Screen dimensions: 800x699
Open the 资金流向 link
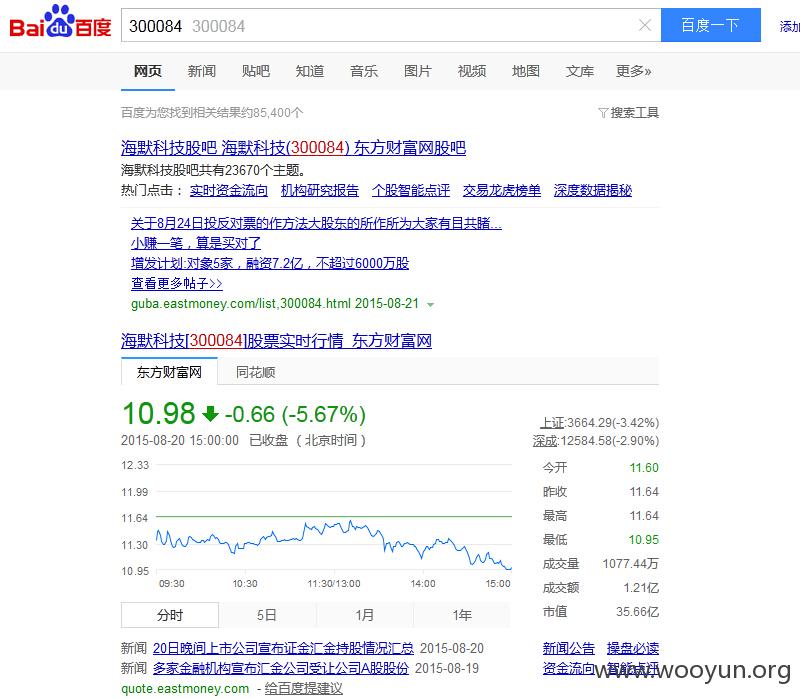[568, 668]
